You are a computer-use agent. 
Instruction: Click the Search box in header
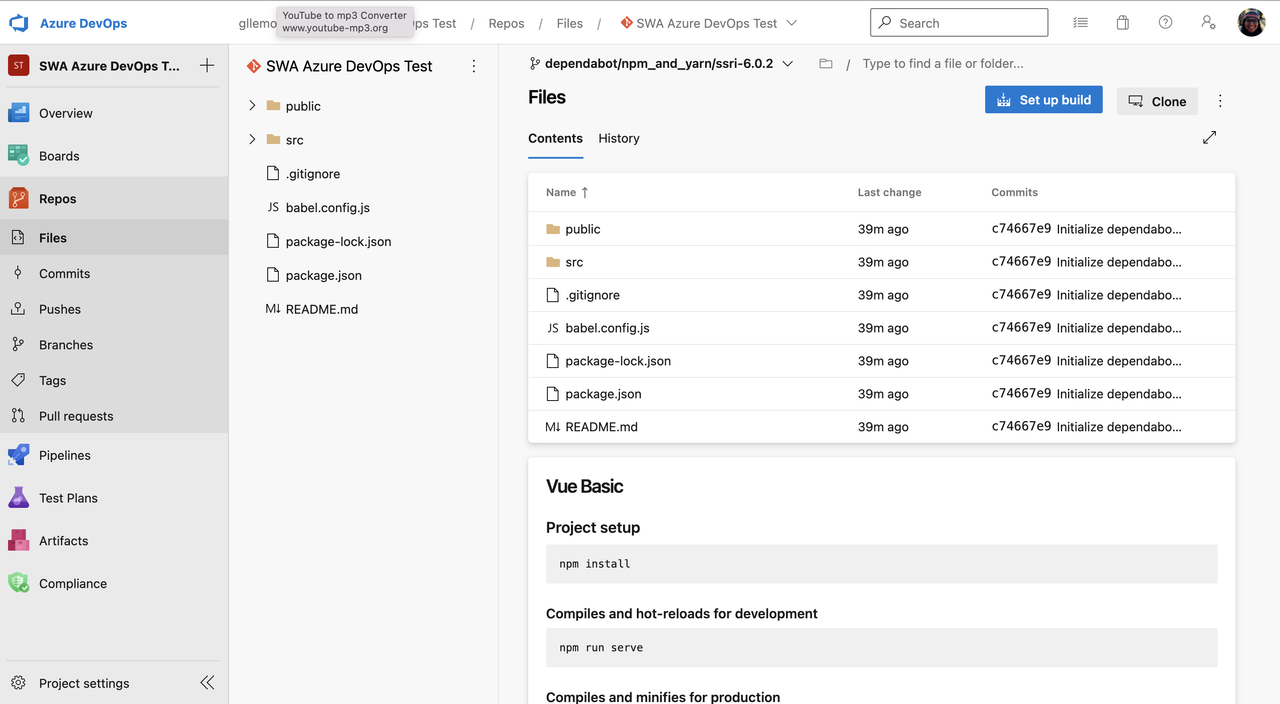(959, 22)
